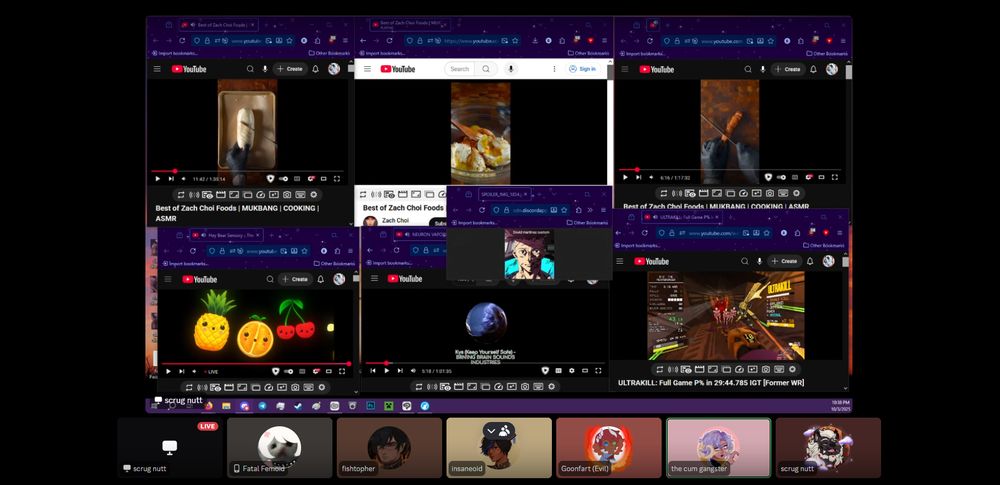Open Photoshop from the shared screen taskbar
Viewport: 1000px width, 485px height.
pos(370,406)
